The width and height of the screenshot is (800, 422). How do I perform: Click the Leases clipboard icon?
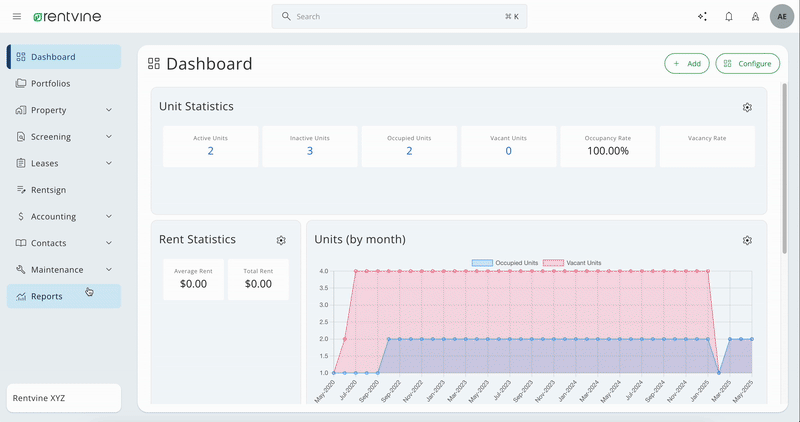21,163
